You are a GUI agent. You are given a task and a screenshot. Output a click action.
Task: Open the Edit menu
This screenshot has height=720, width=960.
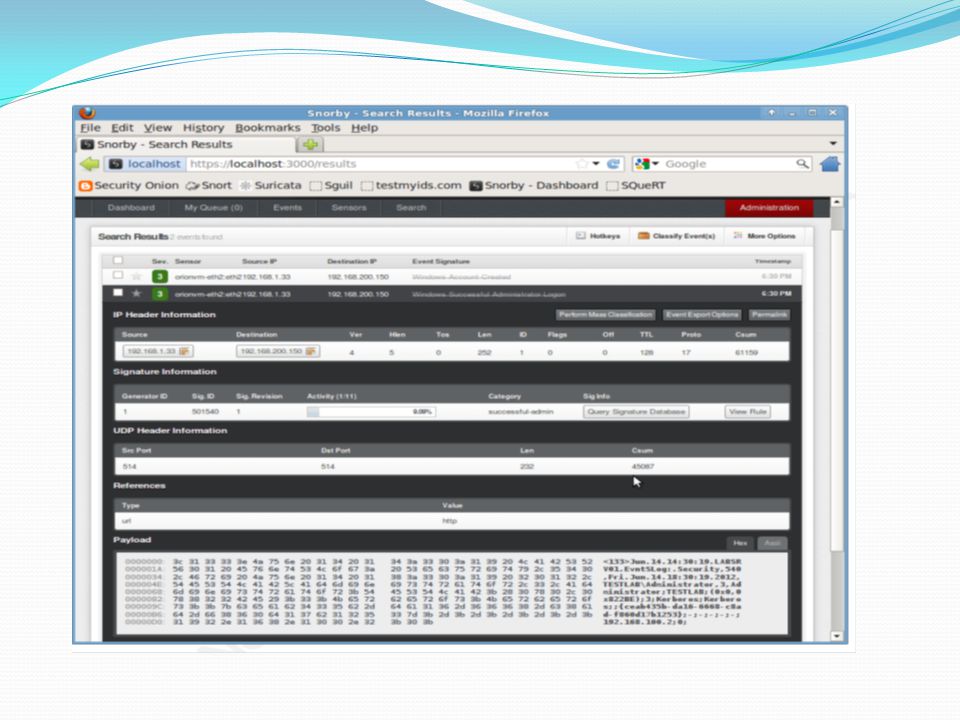(x=122, y=128)
